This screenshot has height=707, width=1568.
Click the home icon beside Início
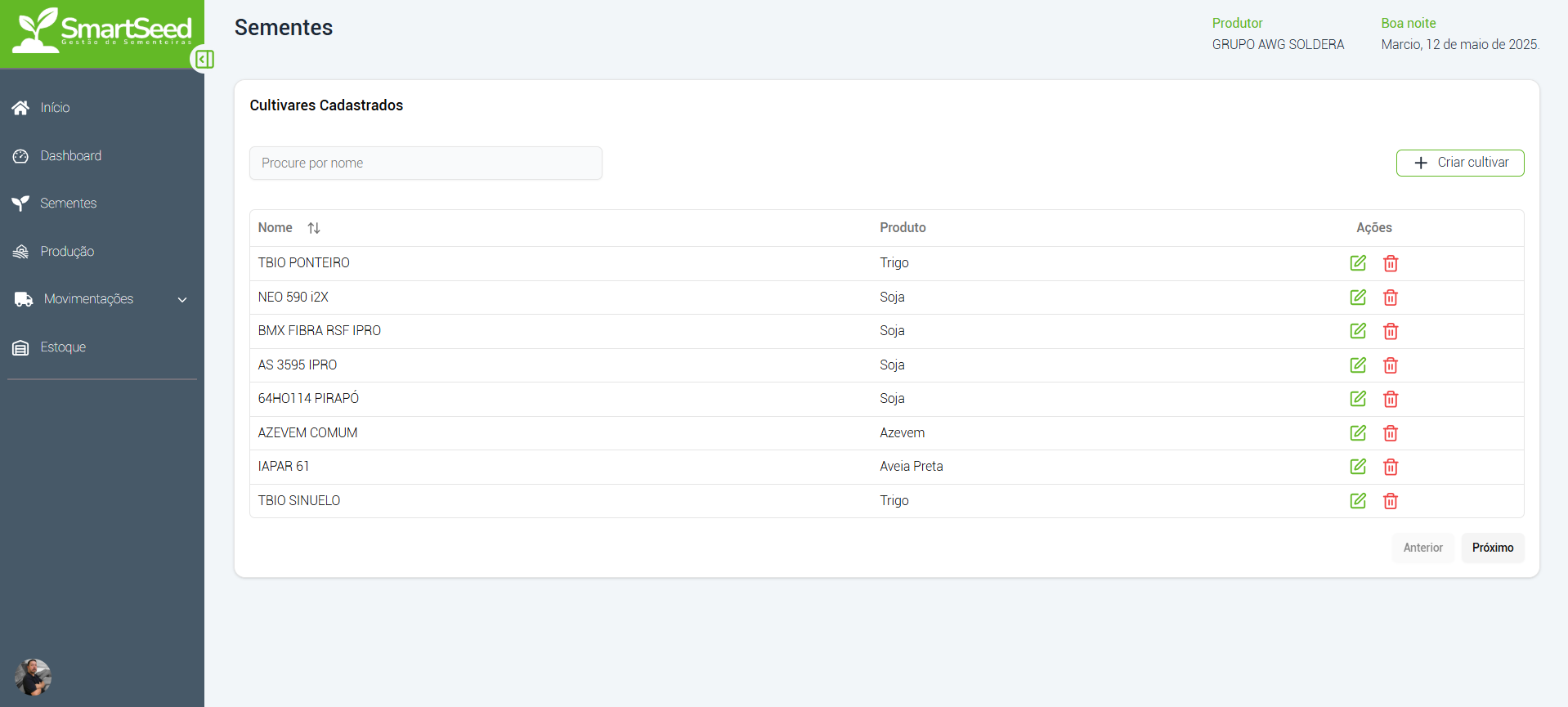(x=20, y=108)
